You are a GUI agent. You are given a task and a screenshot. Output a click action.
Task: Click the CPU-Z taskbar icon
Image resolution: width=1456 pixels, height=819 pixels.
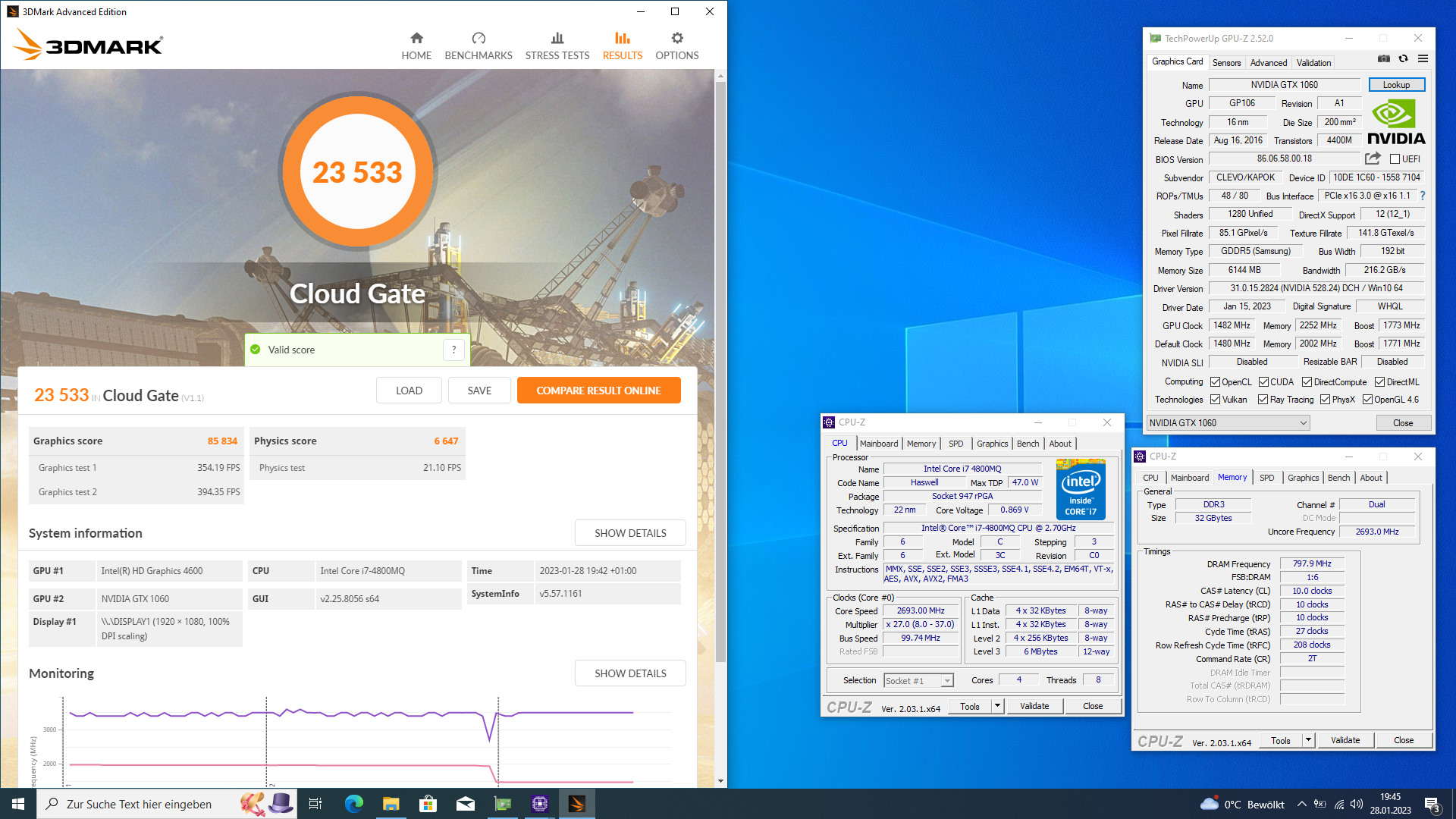click(x=540, y=804)
